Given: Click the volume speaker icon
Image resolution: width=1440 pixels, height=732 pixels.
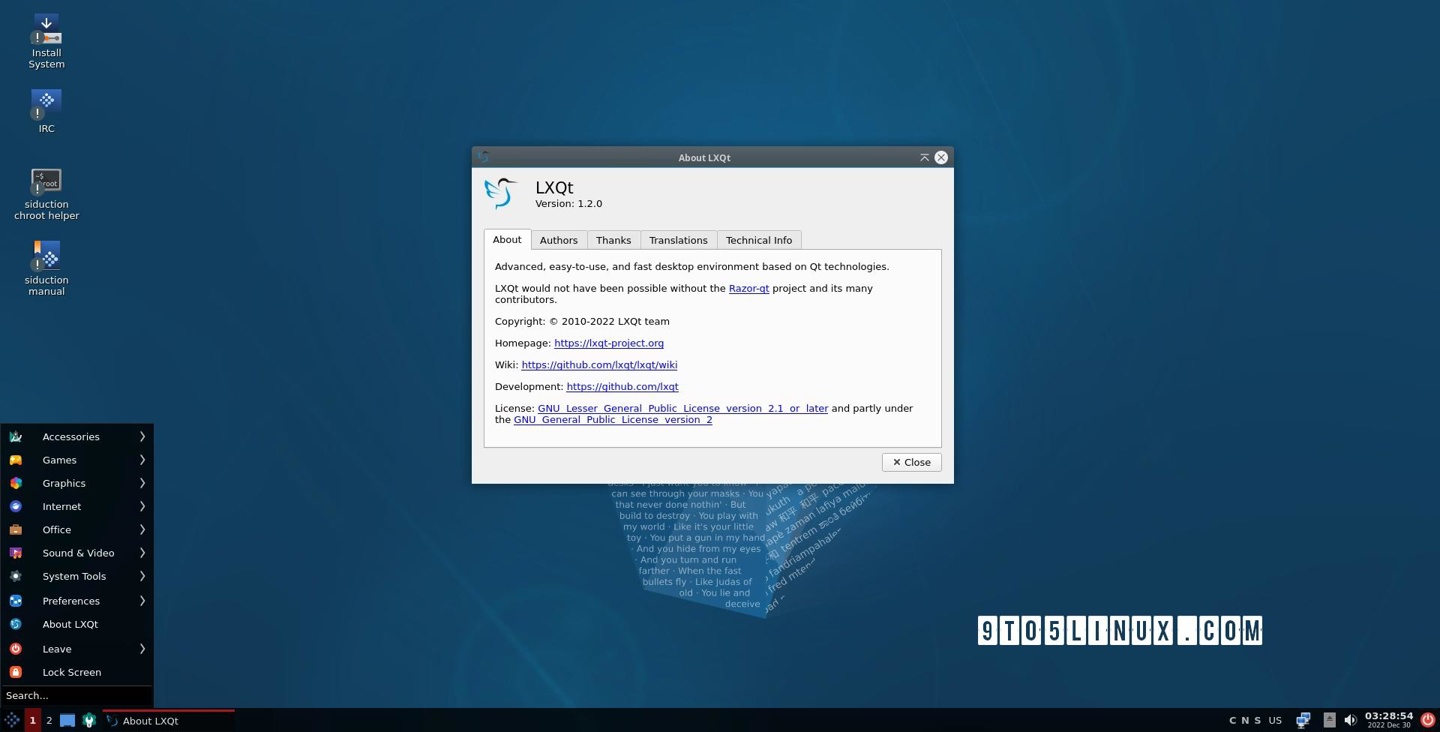Looking at the screenshot, I should coord(1350,720).
